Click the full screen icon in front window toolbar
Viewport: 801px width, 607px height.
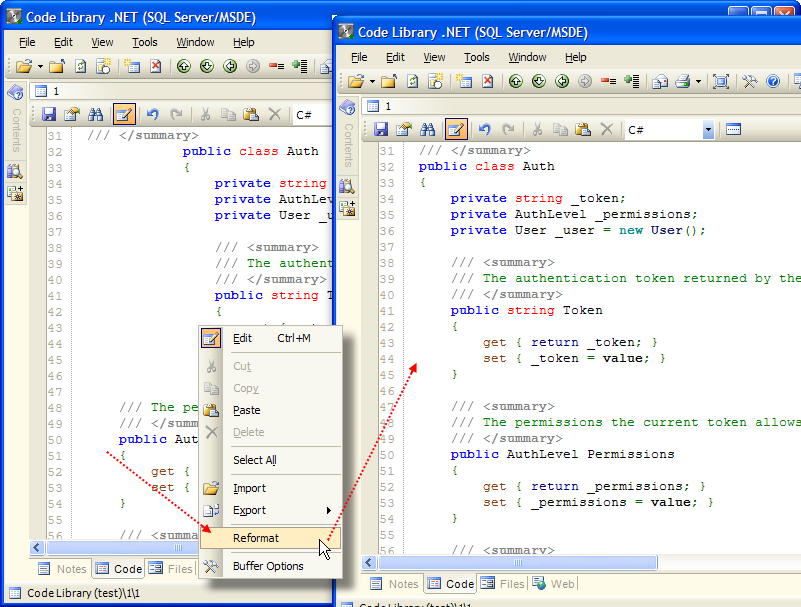721,81
